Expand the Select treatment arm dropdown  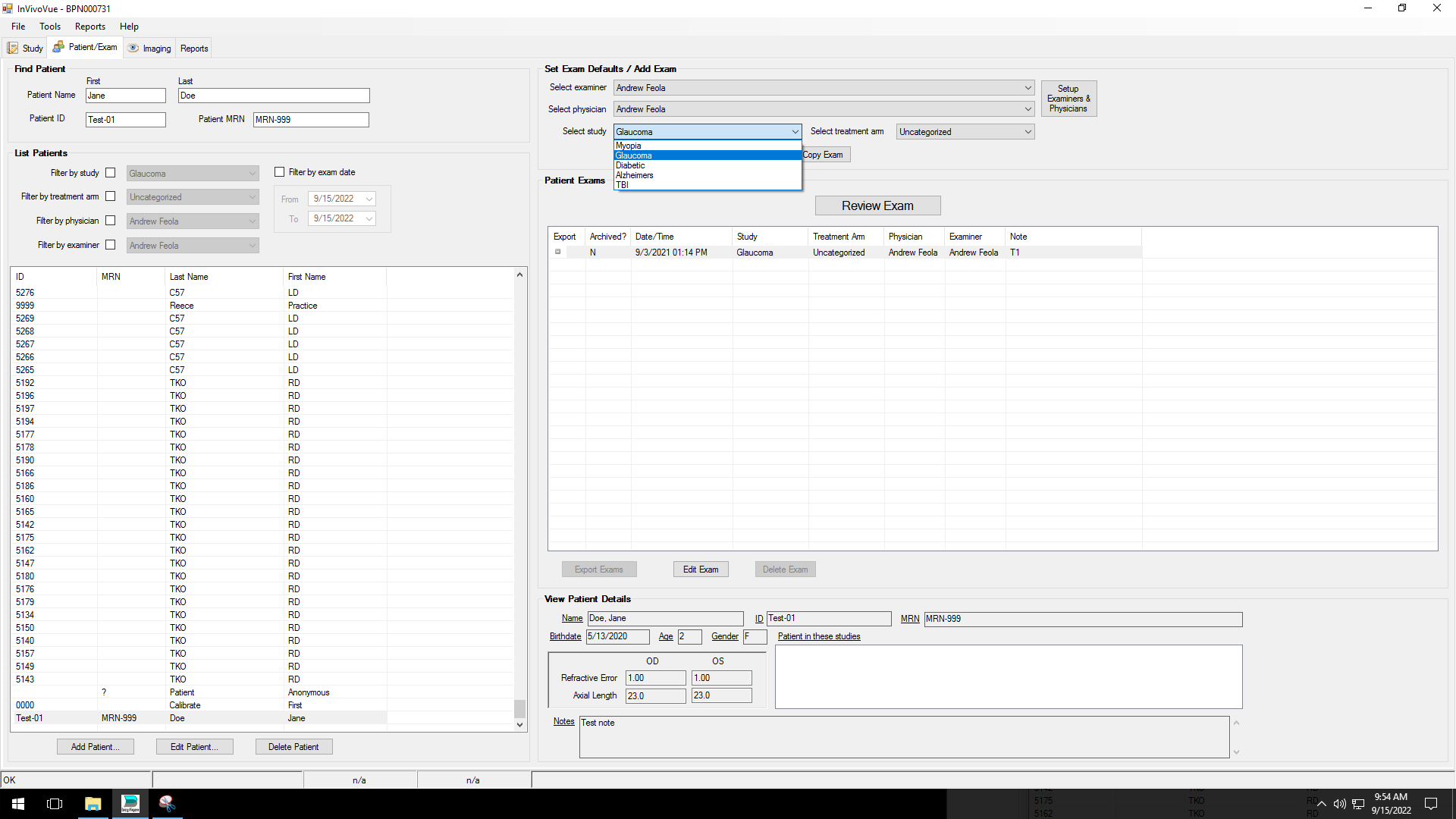tap(1028, 132)
